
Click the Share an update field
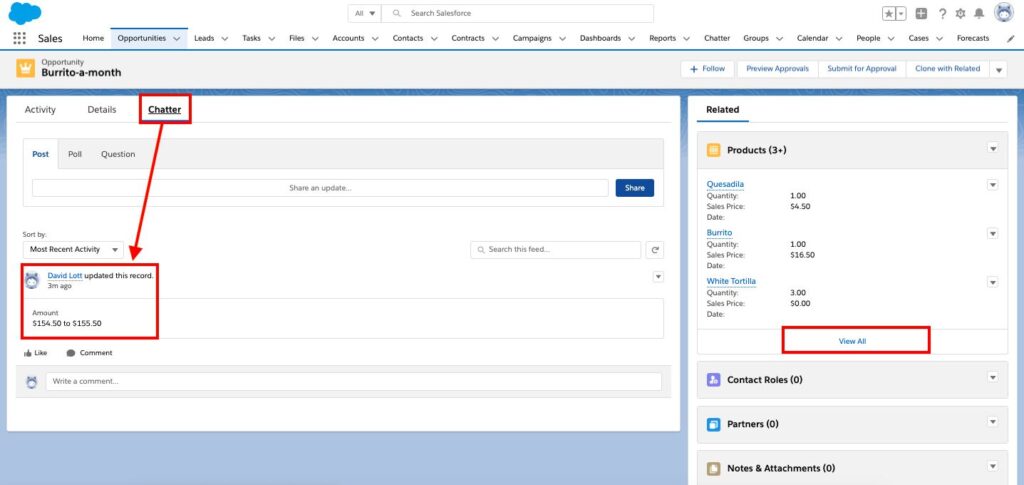320,188
